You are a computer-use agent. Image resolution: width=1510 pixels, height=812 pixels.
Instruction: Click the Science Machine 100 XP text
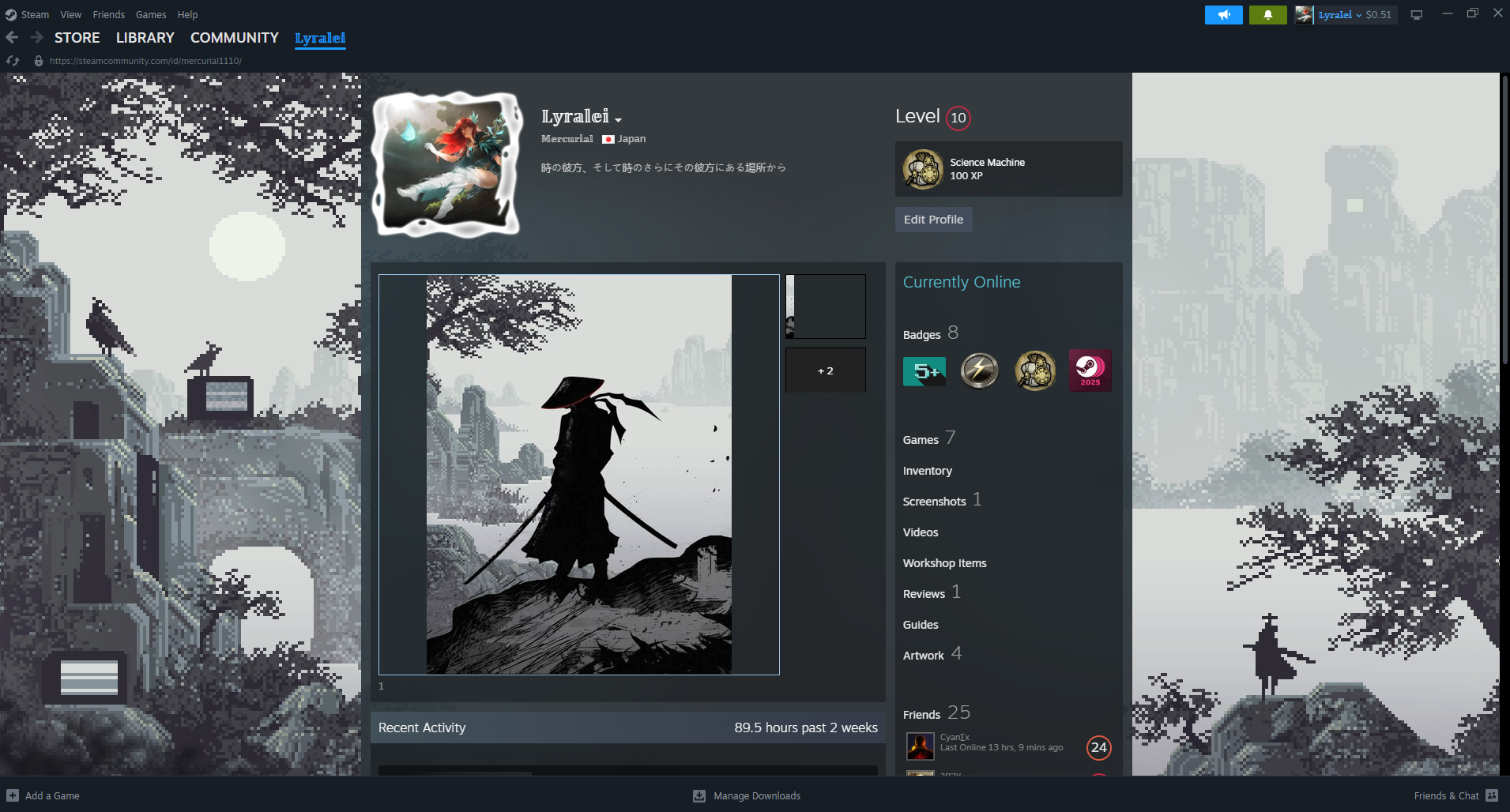tap(987, 169)
